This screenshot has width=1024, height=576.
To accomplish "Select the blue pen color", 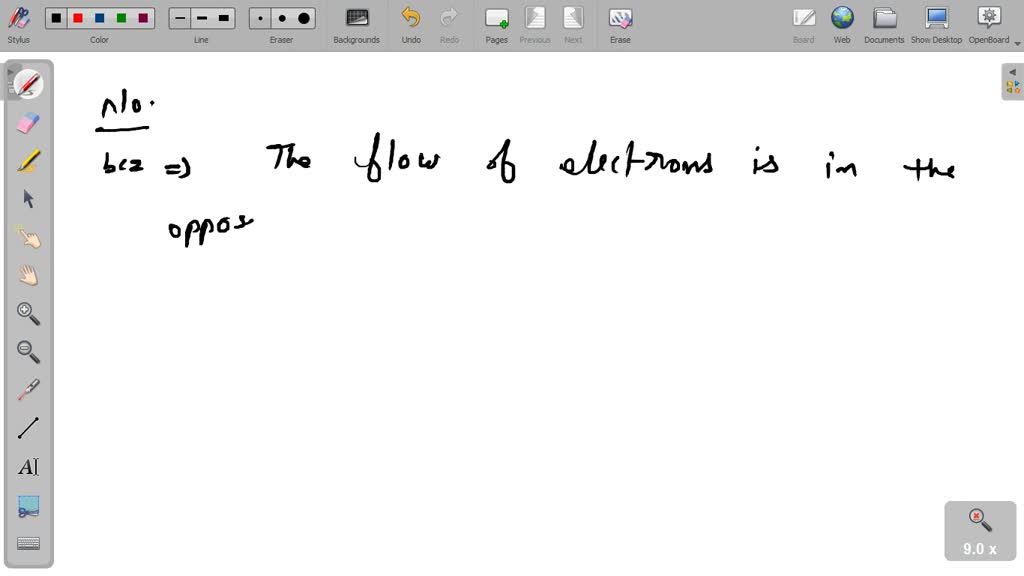I will 99,18.
